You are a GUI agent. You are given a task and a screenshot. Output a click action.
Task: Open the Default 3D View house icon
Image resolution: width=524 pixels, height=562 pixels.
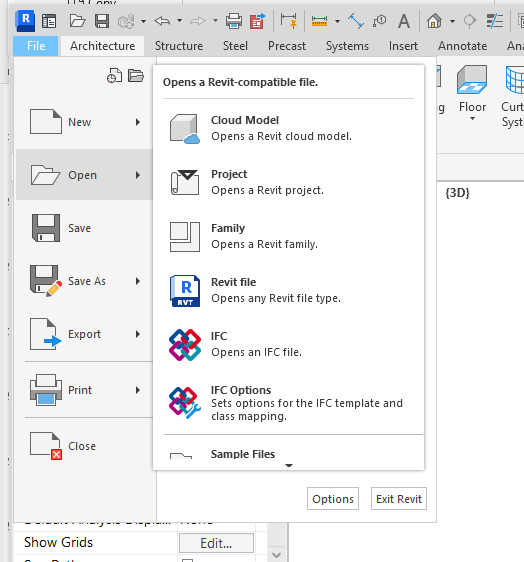click(434, 21)
